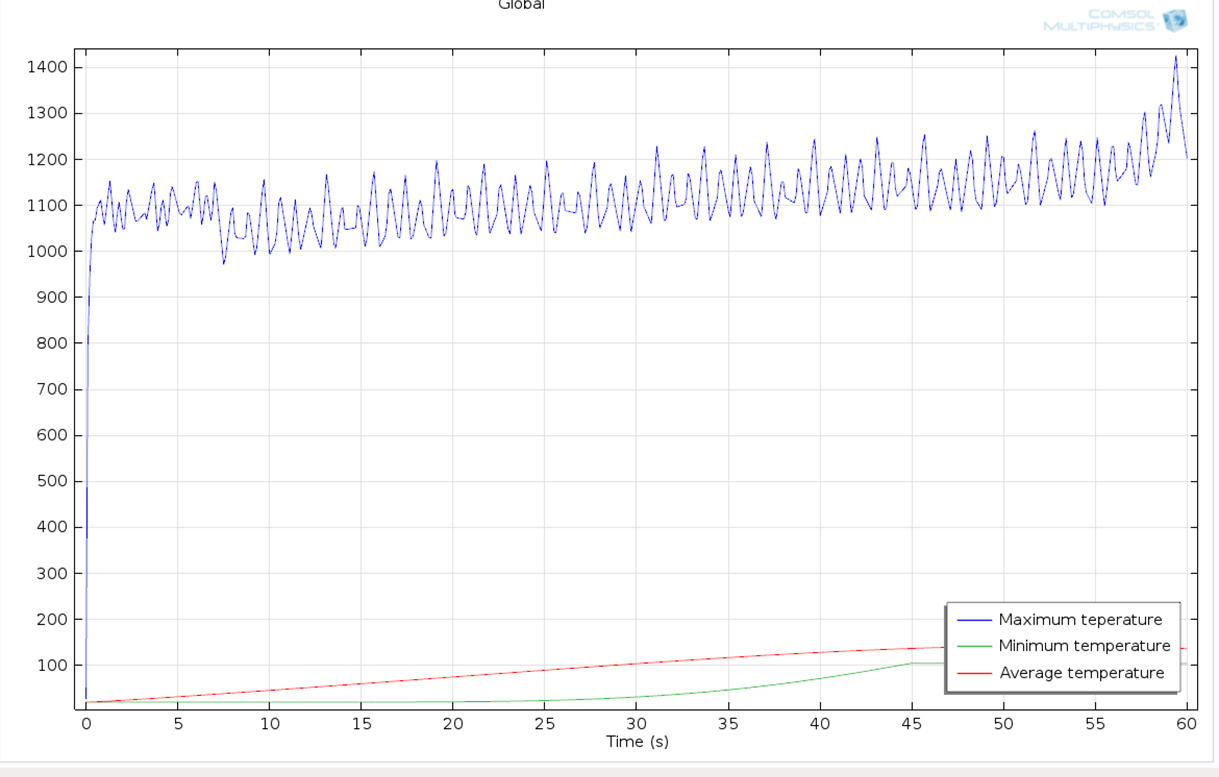The image size is (1219, 777).
Task: Click the highest peak of the blue curve
Action: pyautogui.click(x=1176, y=56)
